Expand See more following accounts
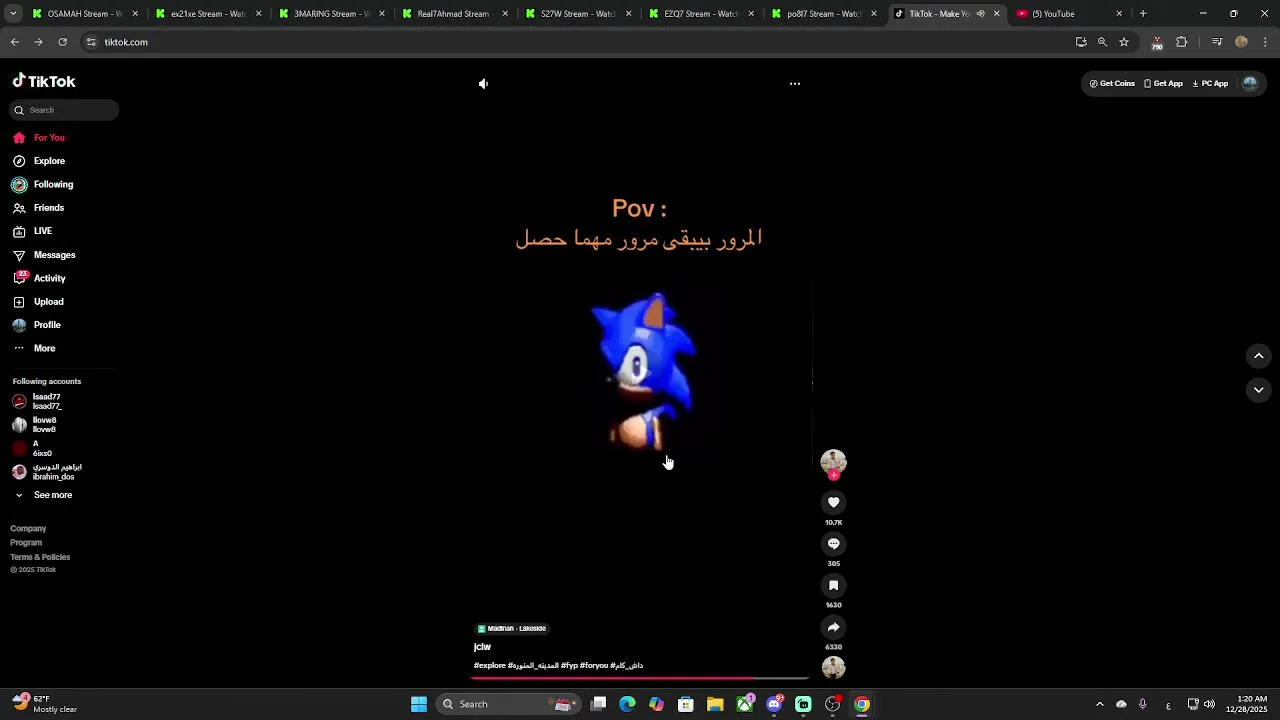Screen dimensions: 1280x720 43,495
